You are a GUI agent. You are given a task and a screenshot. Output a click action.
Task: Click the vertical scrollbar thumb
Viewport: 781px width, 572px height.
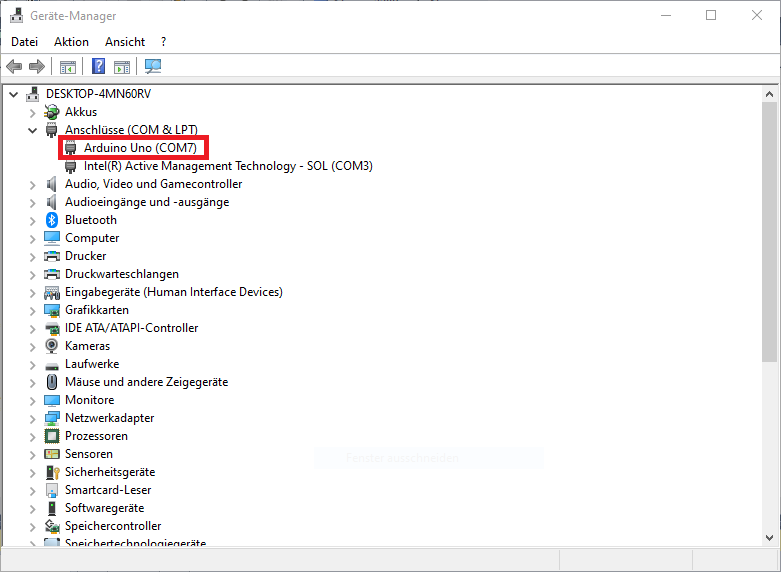tap(769, 232)
